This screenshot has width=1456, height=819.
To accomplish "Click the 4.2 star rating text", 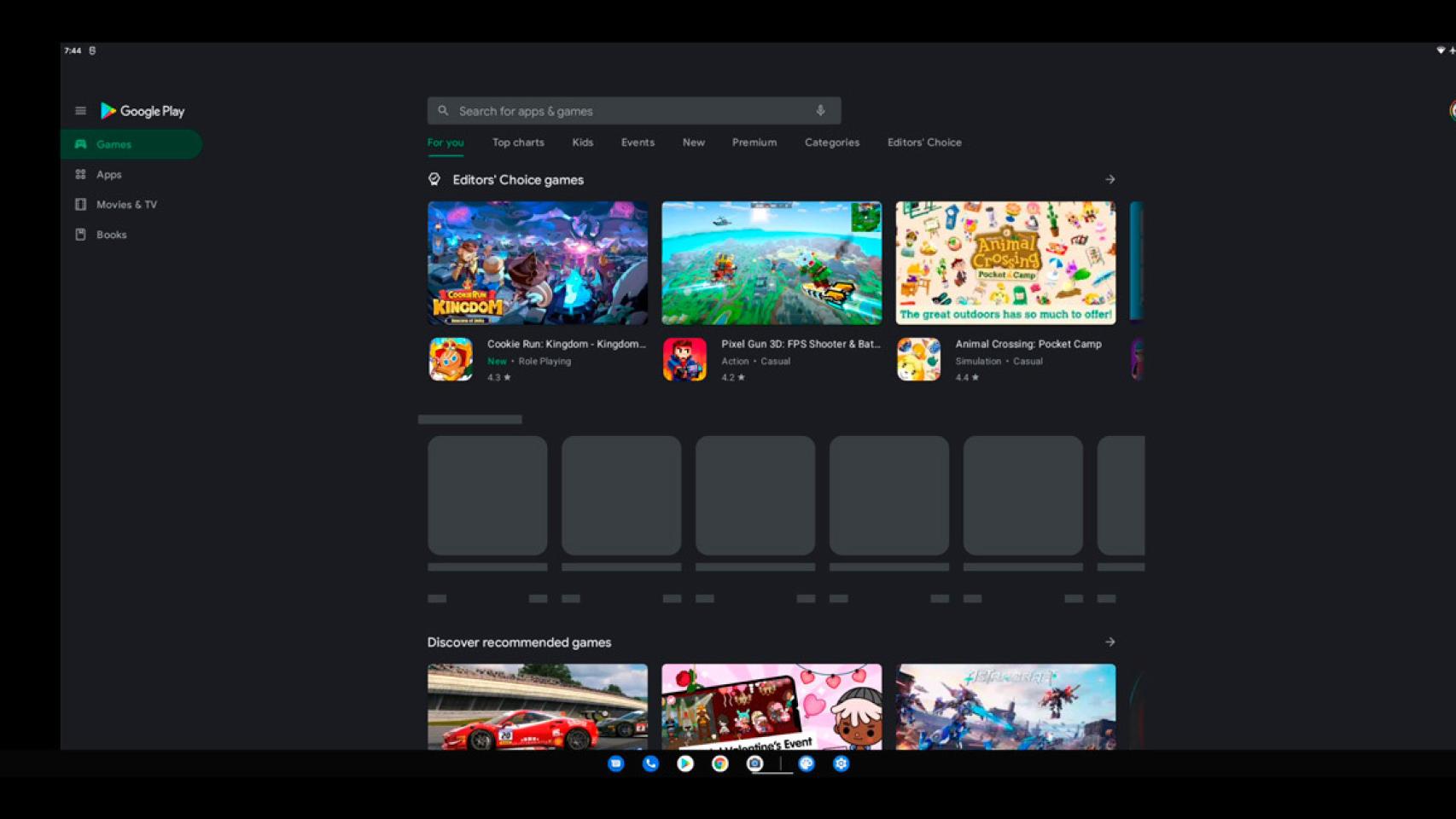I will pos(733,377).
